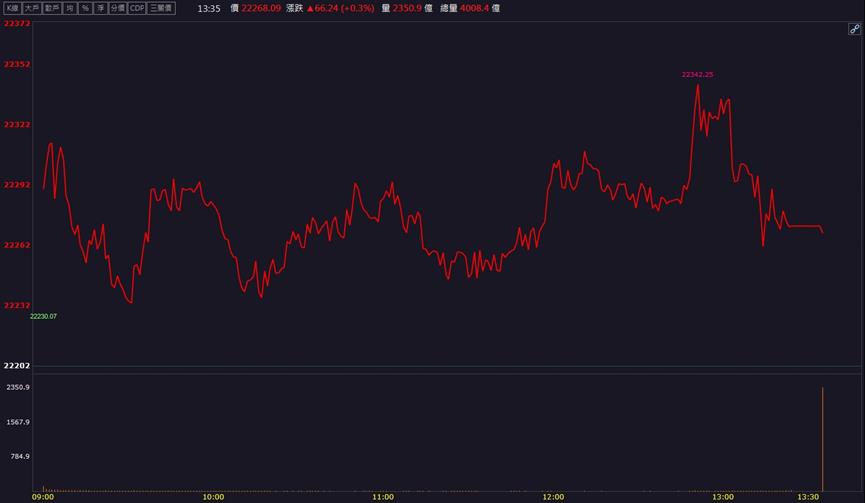865x503 pixels.
Task: Click the current price value 22268.09
Action: point(261,8)
